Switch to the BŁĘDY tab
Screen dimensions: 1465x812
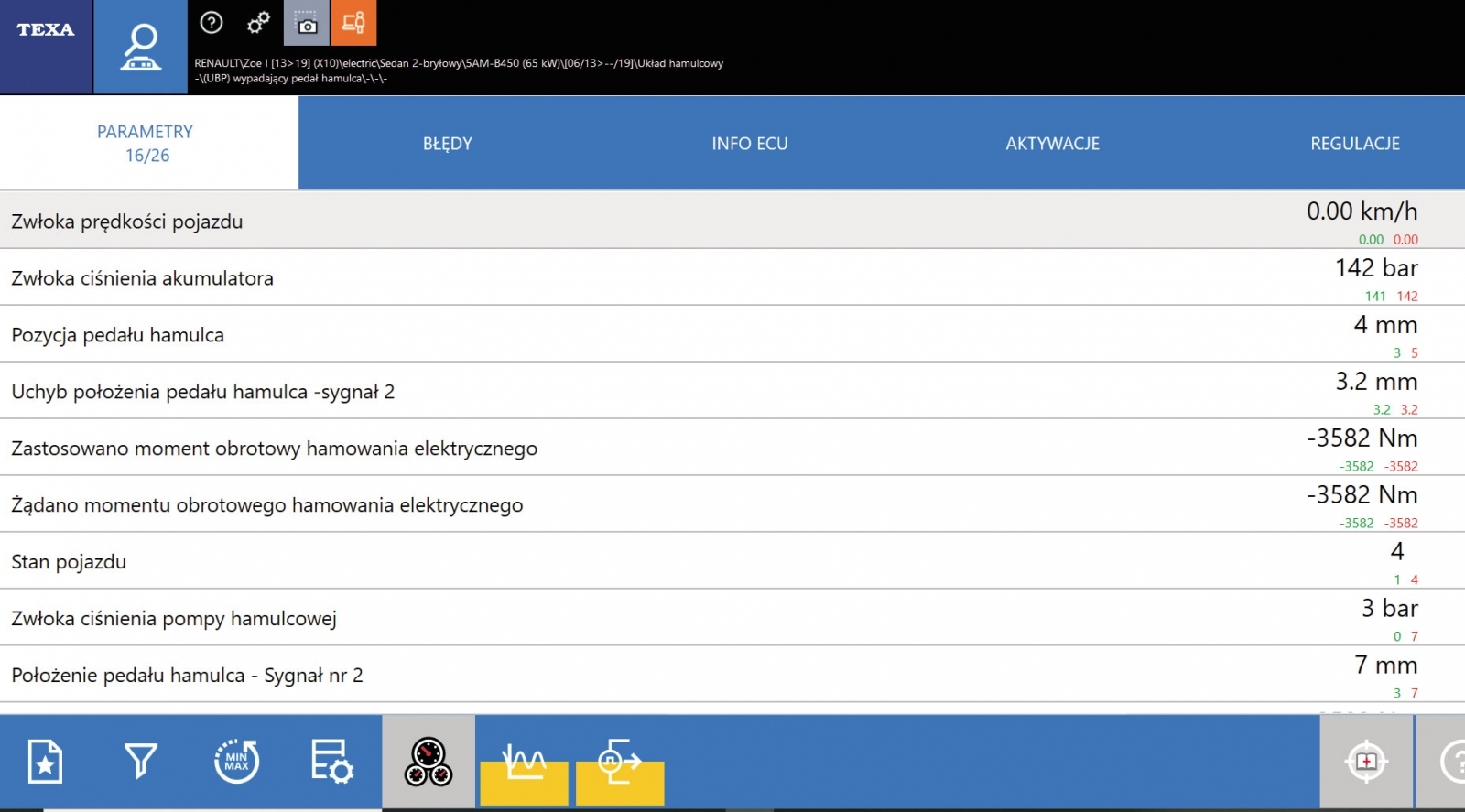pyautogui.click(x=448, y=144)
